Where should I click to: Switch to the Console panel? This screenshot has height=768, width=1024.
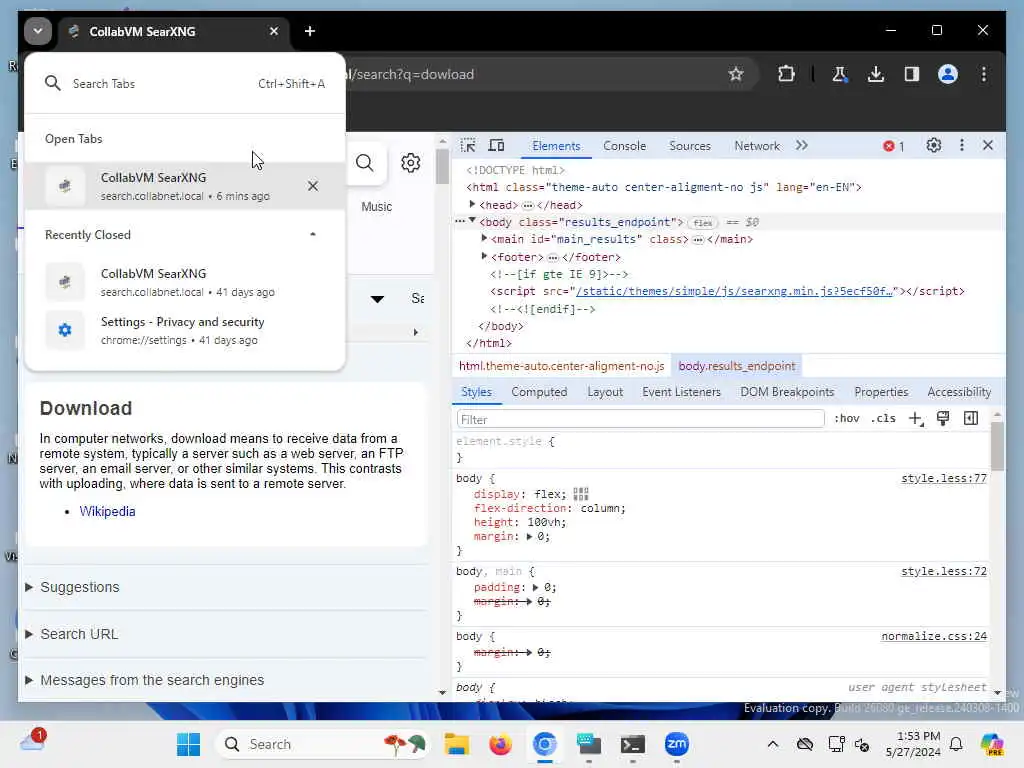click(624, 146)
